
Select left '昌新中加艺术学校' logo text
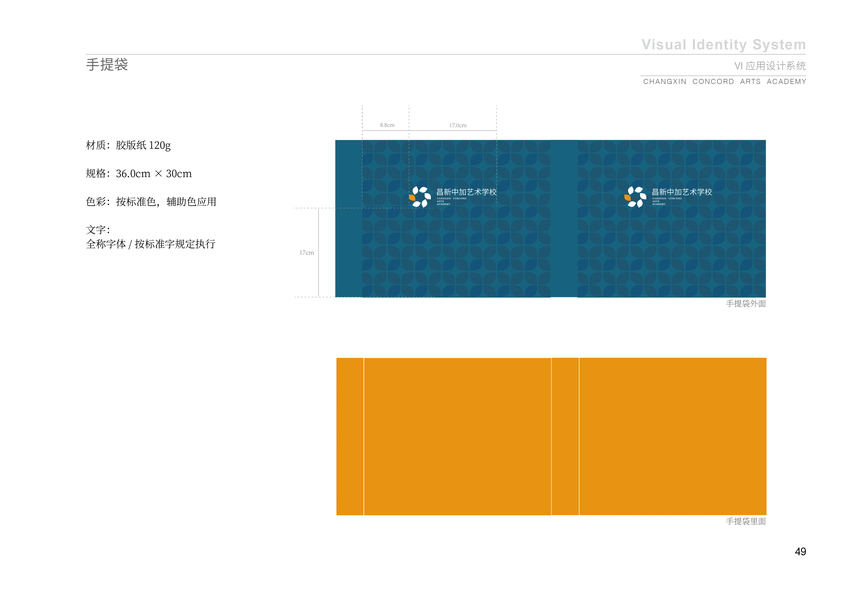coord(467,192)
